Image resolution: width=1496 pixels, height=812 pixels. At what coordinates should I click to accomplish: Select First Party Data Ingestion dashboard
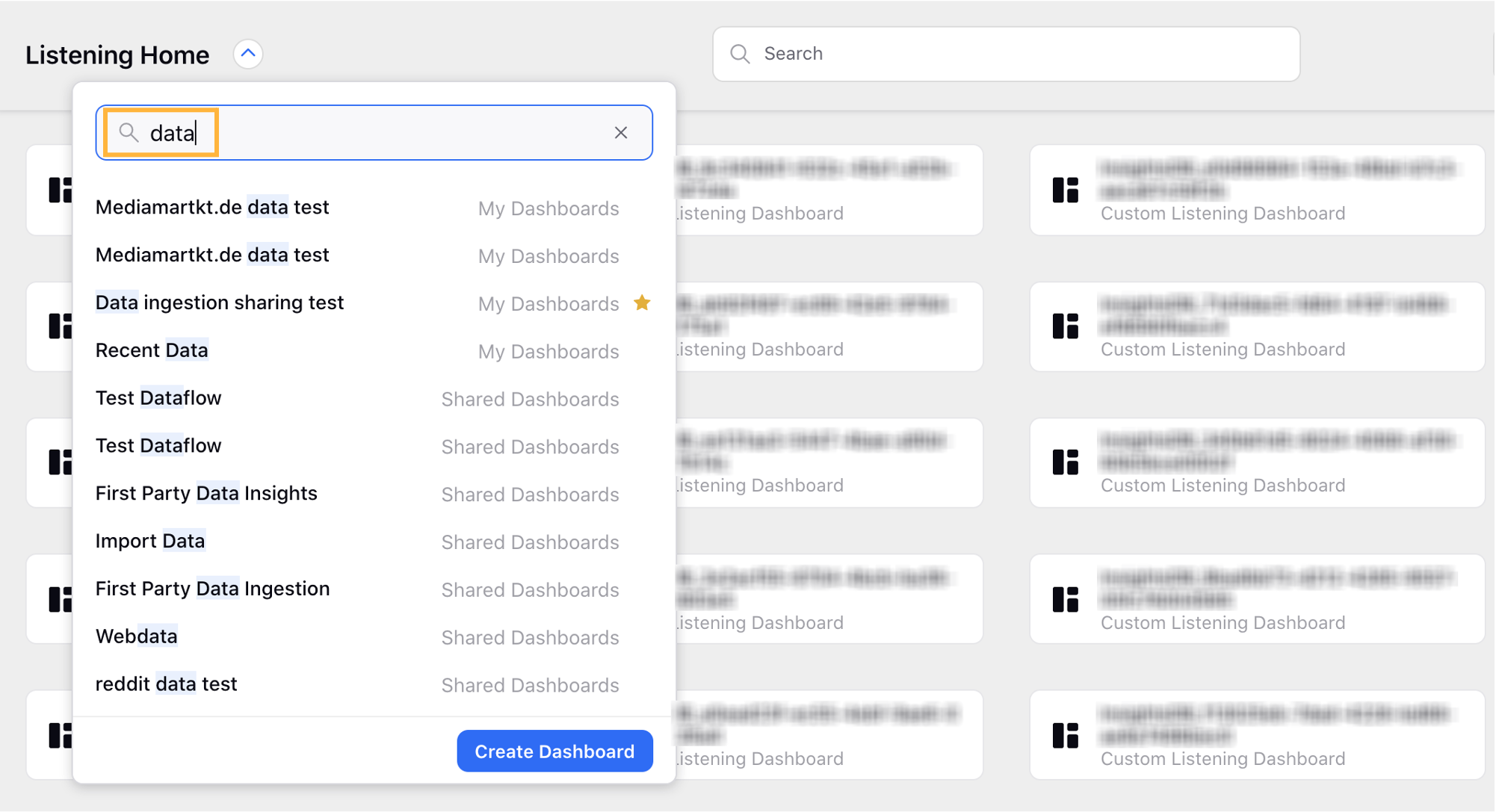point(212,588)
